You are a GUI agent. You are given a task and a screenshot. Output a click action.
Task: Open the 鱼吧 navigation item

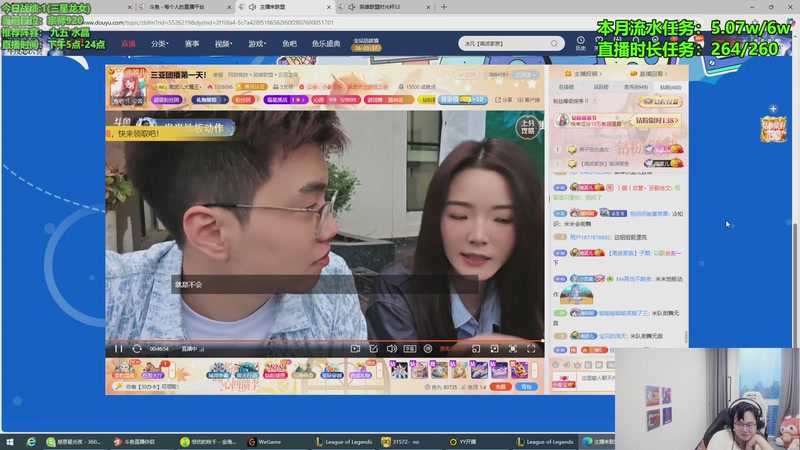(289, 44)
